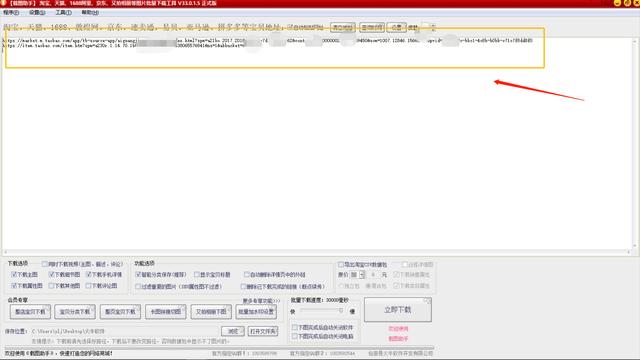Viewport: 640px width, 360px height.
Task: Open the 帮助 menu
Action: (x=90, y=13)
